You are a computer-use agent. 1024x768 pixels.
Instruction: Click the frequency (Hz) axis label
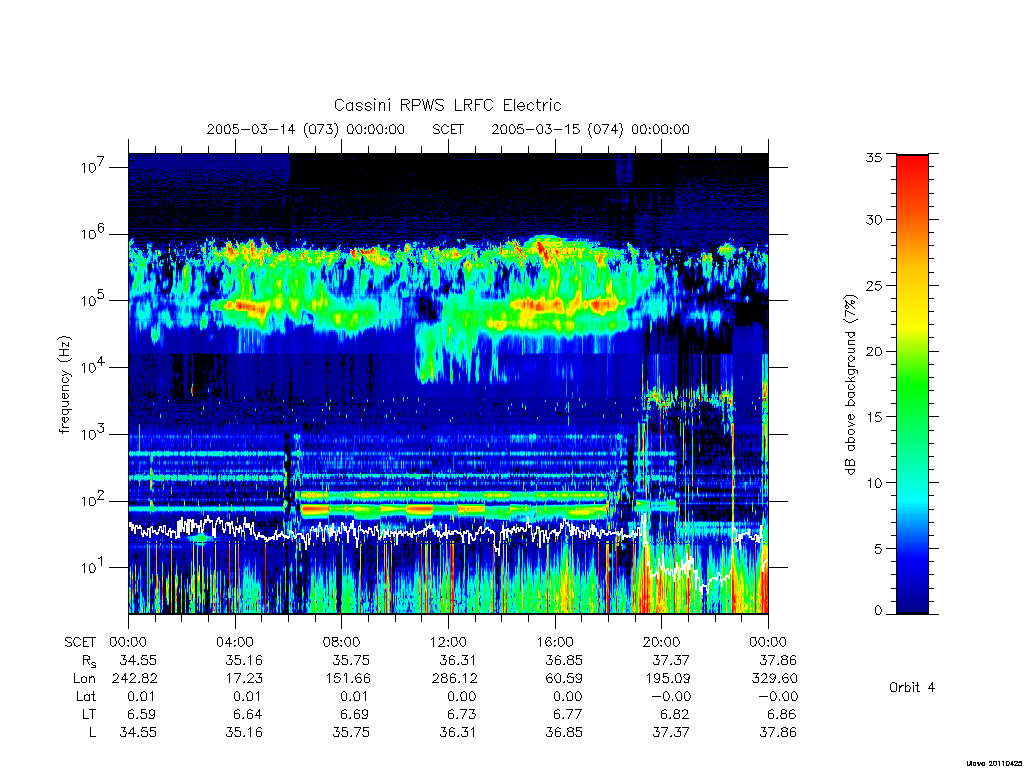click(64, 385)
